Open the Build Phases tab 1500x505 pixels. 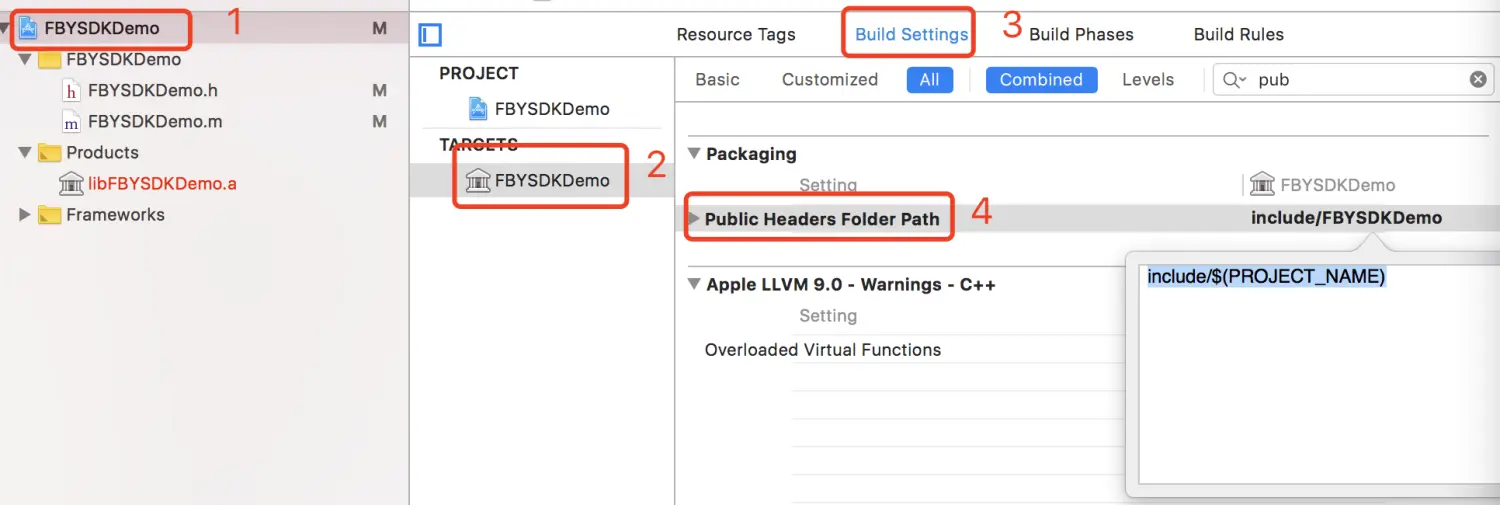1081,35
